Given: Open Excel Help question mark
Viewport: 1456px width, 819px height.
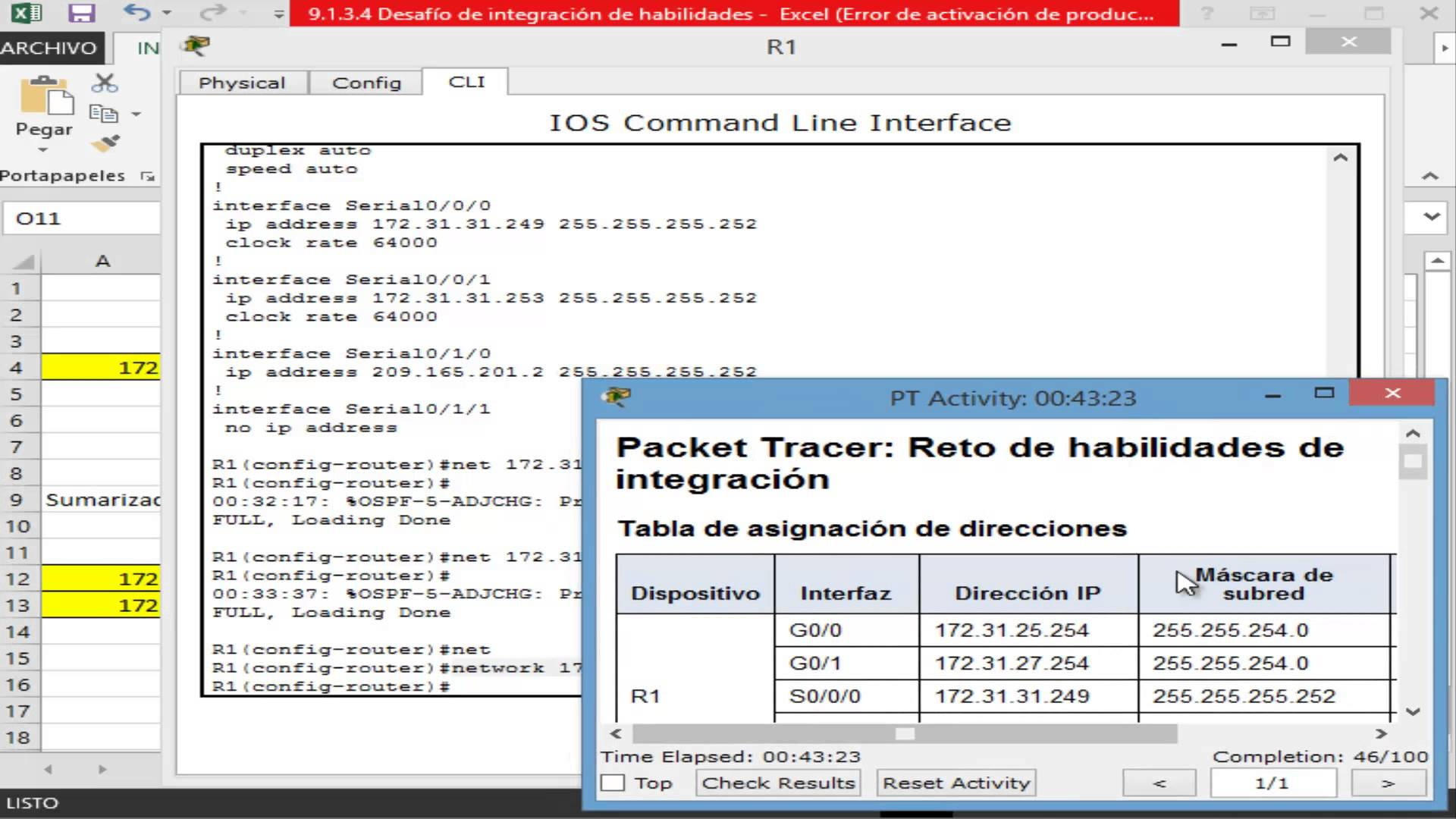Looking at the screenshot, I should pos(1207,14).
